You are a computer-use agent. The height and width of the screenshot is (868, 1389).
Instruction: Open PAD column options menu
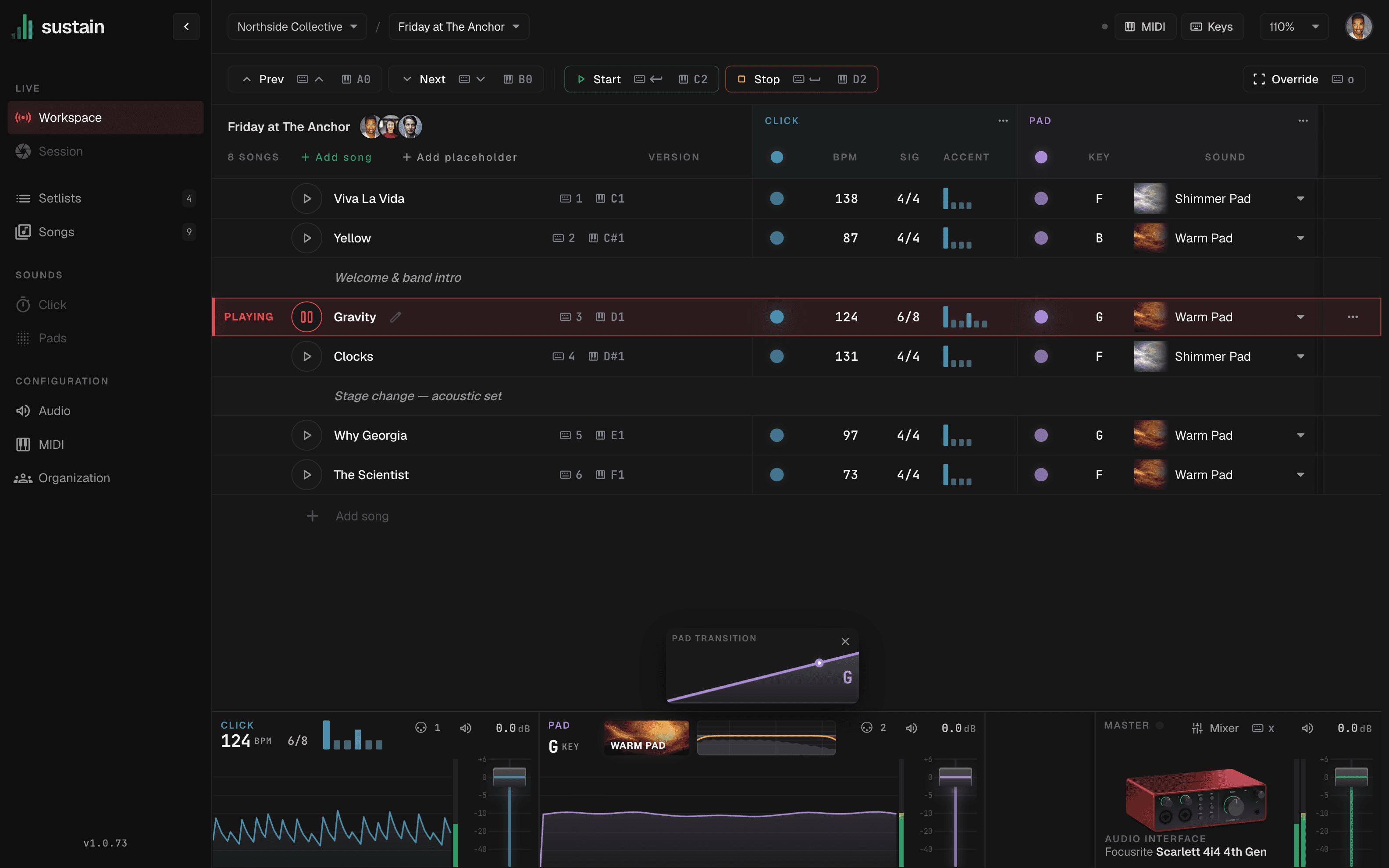1303,121
